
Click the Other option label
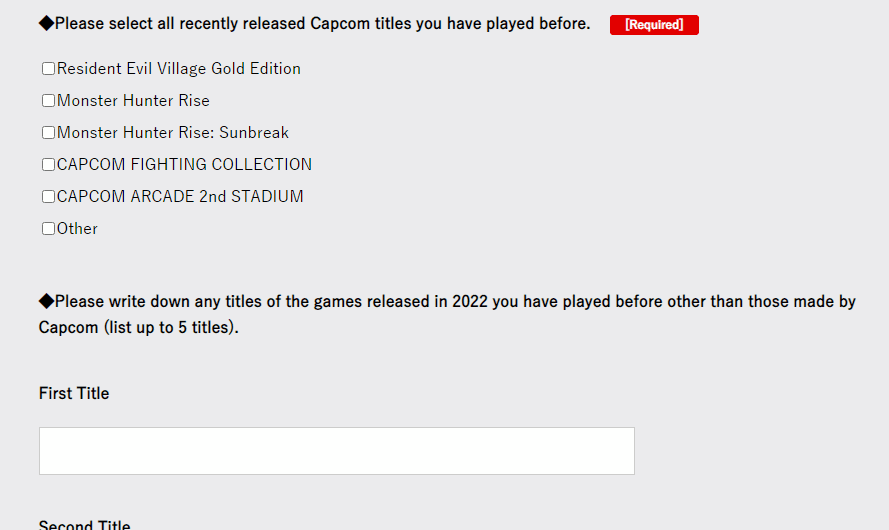[77, 228]
